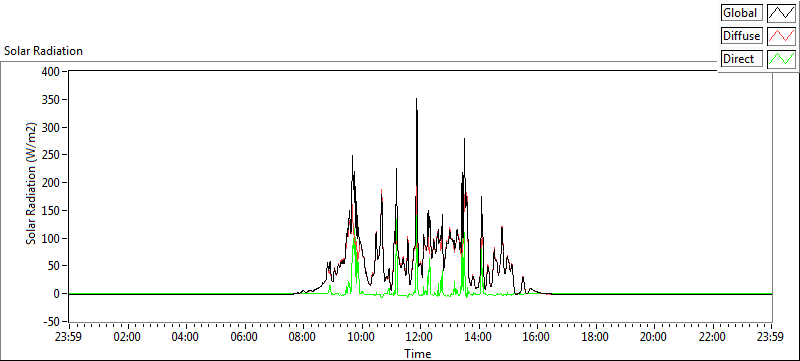800x361 pixels.
Task: Click the 14:00 time tick label
Action: pyautogui.click(x=479, y=337)
